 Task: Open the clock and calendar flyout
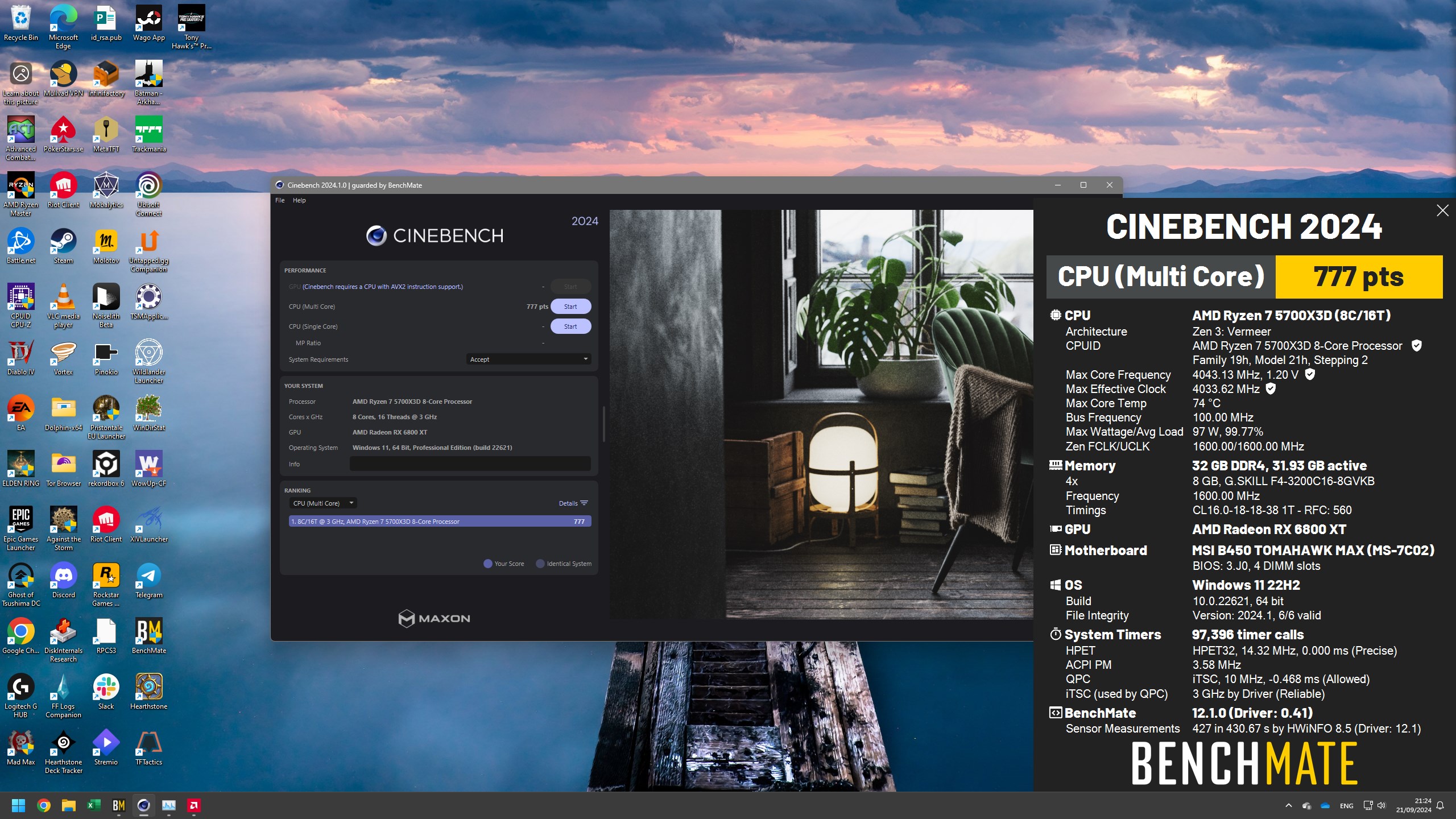click(1413, 805)
